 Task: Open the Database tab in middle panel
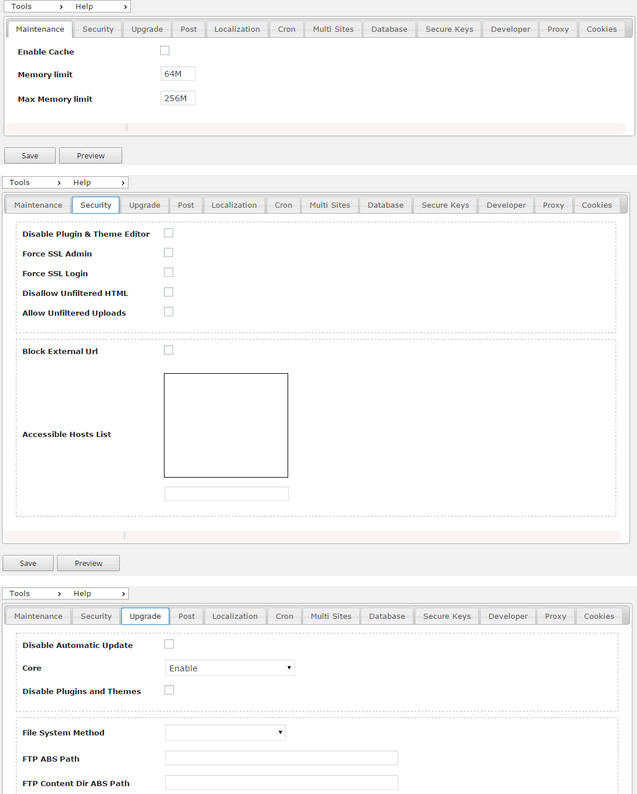[x=385, y=205]
